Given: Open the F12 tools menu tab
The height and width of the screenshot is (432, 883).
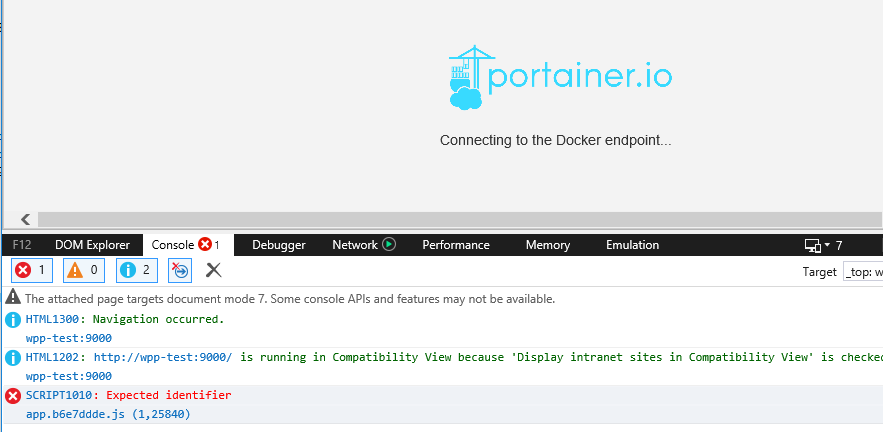Looking at the screenshot, I should pyautogui.click(x=21, y=245).
